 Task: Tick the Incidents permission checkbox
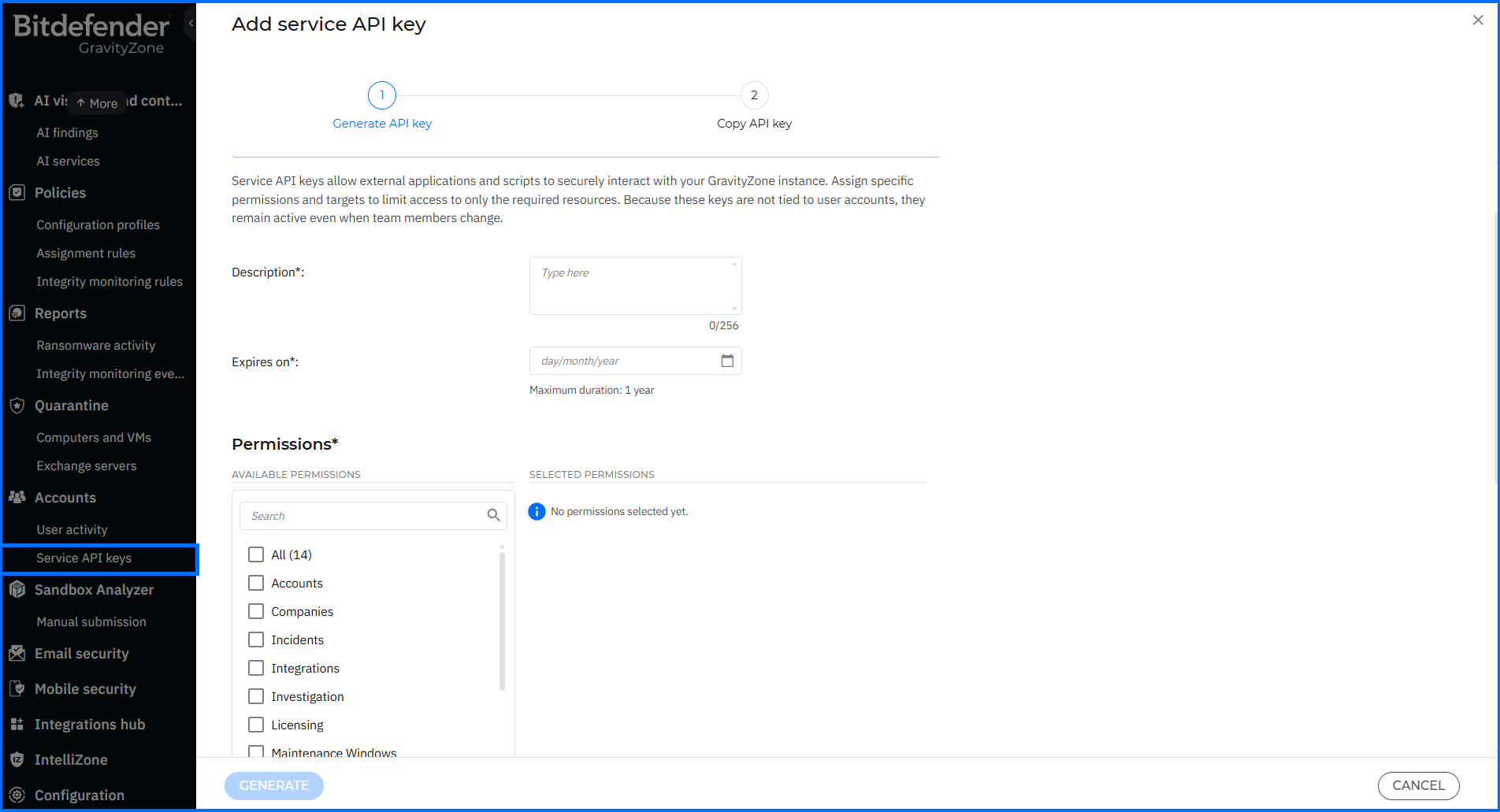[256, 640]
